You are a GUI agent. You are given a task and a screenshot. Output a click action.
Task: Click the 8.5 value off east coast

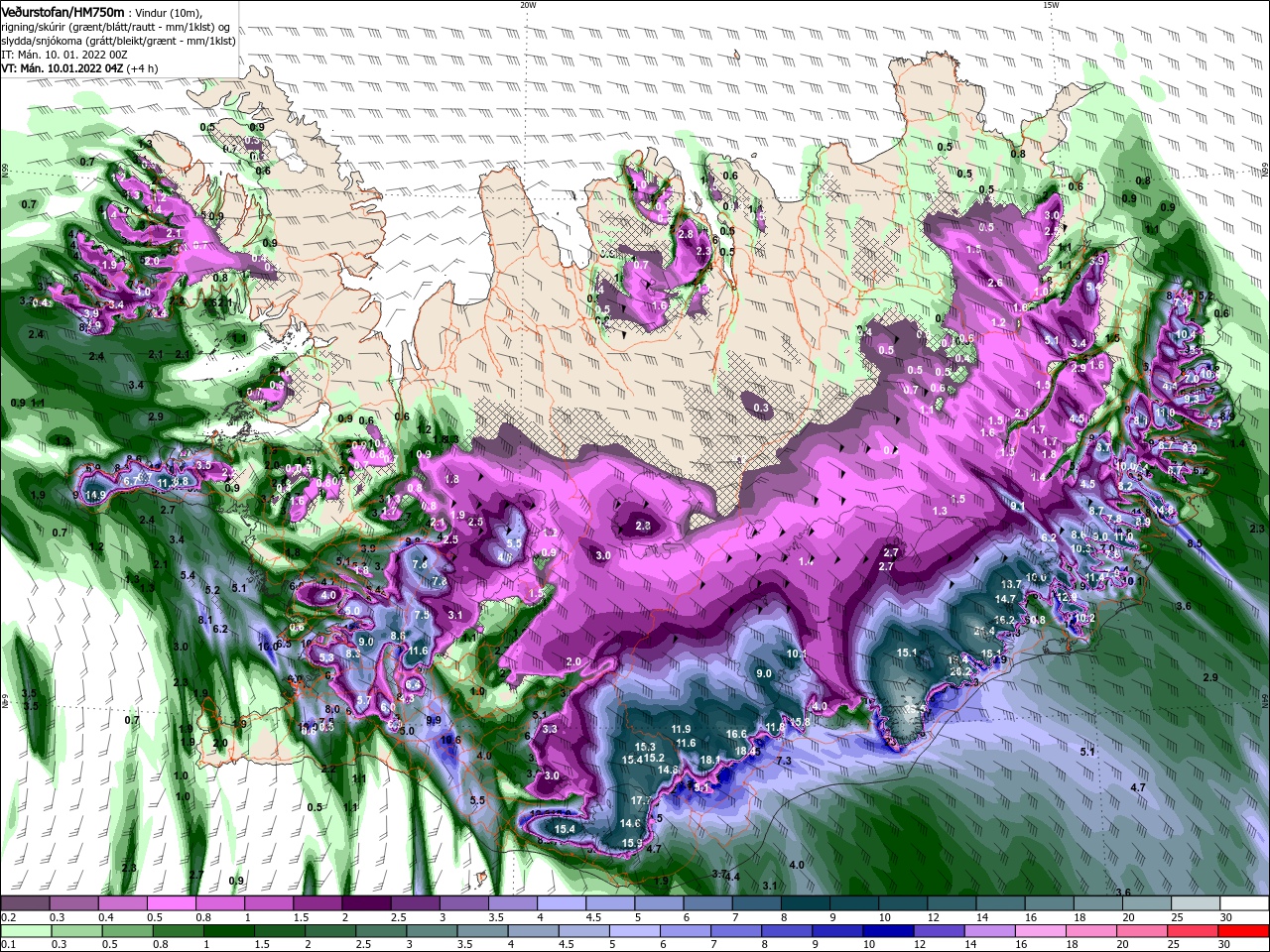click(x=1195, y=543)
